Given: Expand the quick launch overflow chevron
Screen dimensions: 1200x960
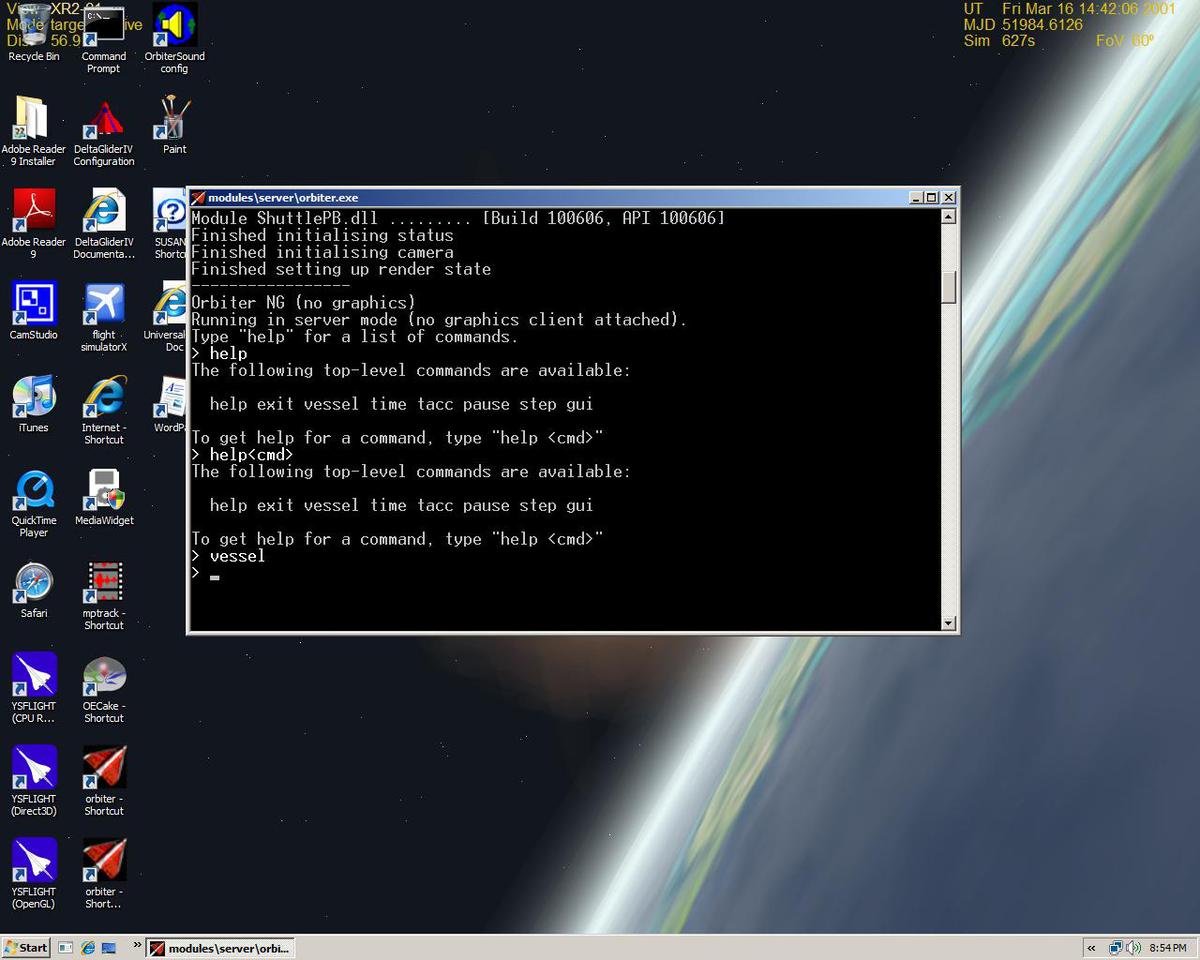Looking at the screenshot, I should pos(138,947).
